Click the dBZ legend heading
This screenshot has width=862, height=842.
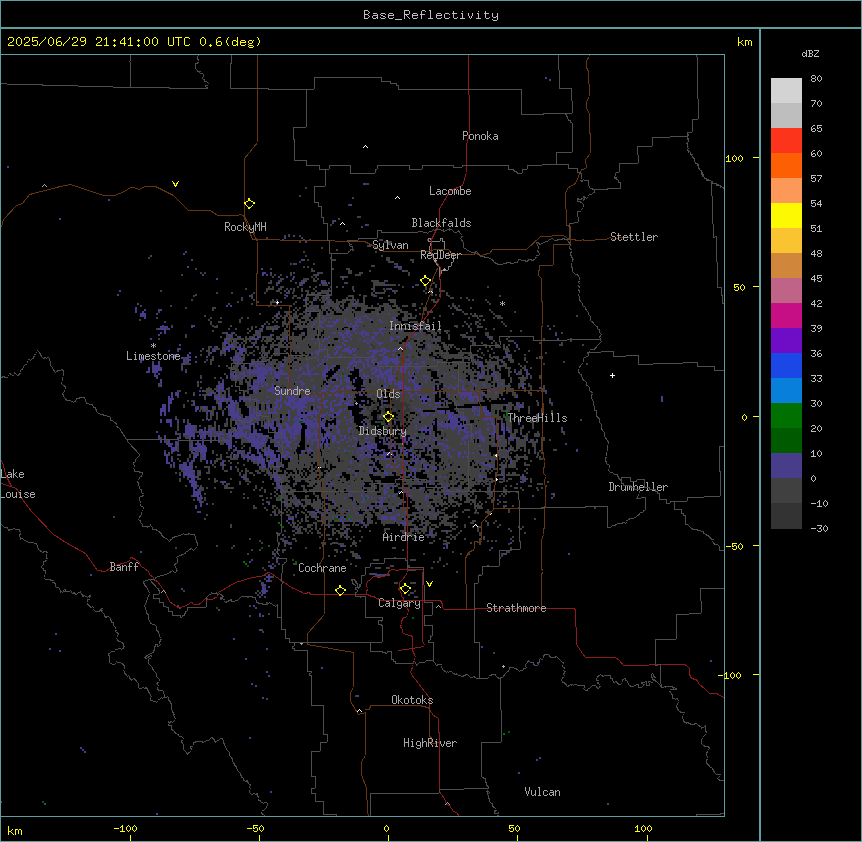tap(810, 53)
